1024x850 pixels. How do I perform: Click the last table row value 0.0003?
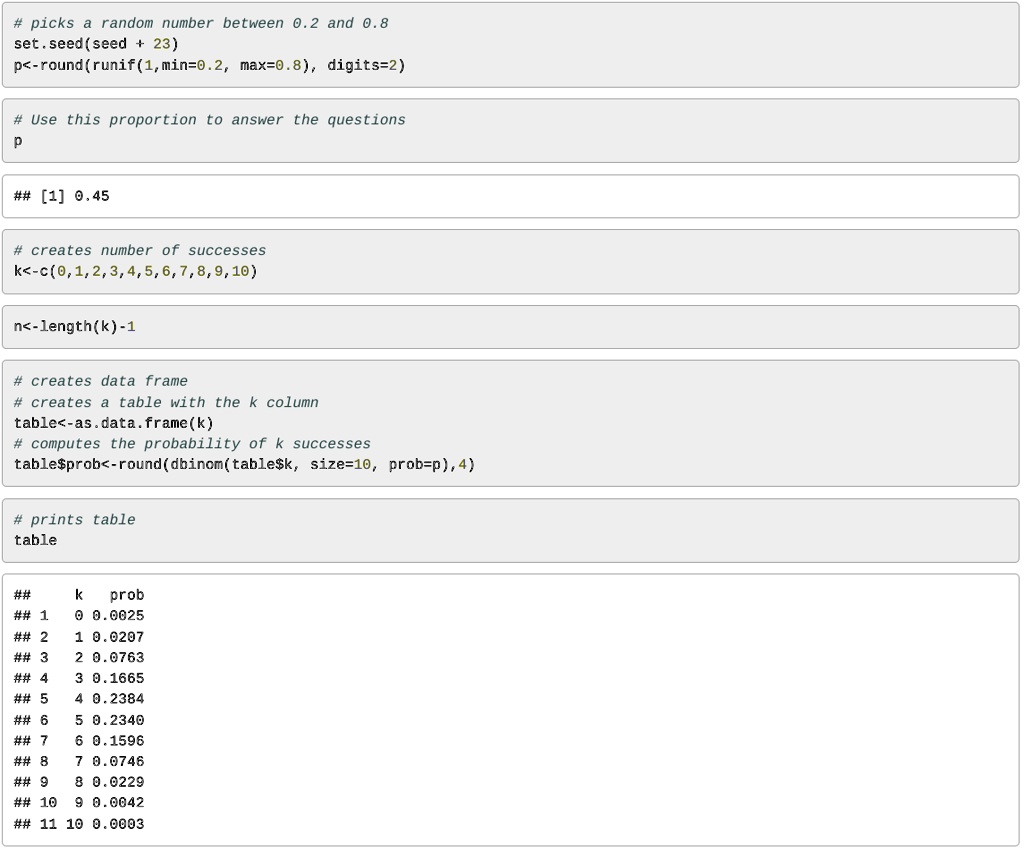pyautogui.click(x=118, y=824)
